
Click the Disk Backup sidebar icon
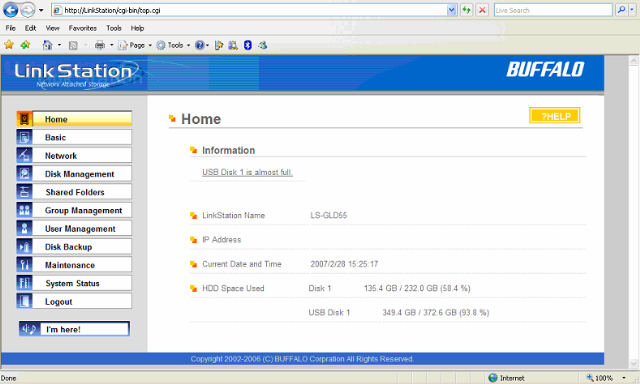24,246
